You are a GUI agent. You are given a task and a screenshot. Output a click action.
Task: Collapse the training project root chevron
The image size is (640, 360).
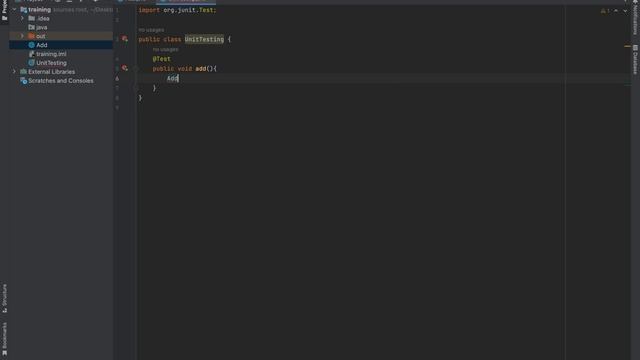point(14,9)
